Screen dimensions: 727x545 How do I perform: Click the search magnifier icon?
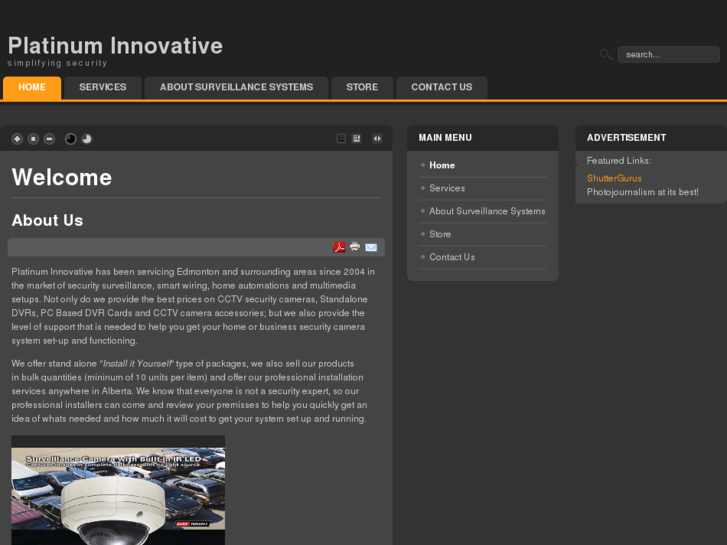[606, 54]
